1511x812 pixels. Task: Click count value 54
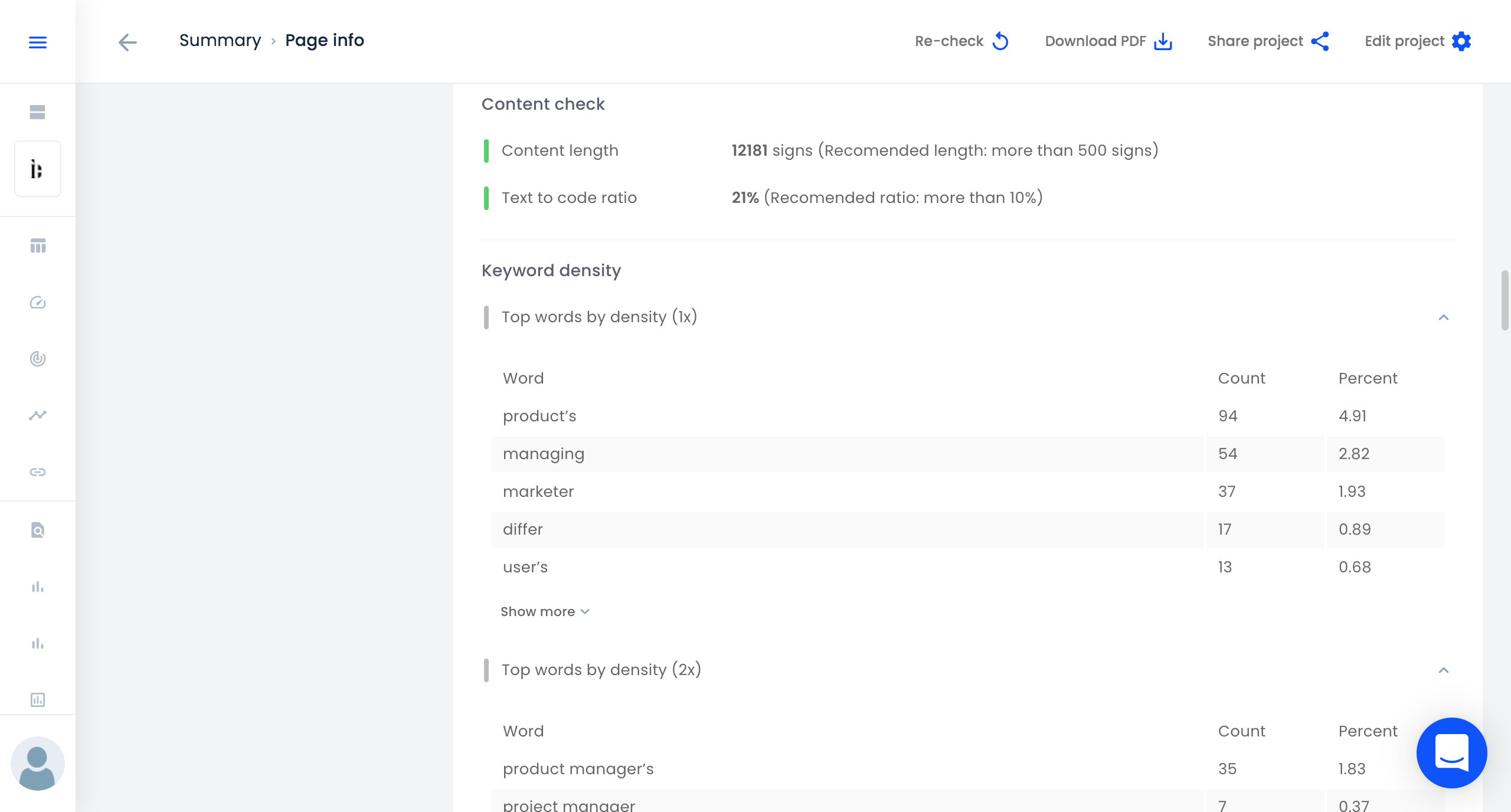click(1228, 454)
